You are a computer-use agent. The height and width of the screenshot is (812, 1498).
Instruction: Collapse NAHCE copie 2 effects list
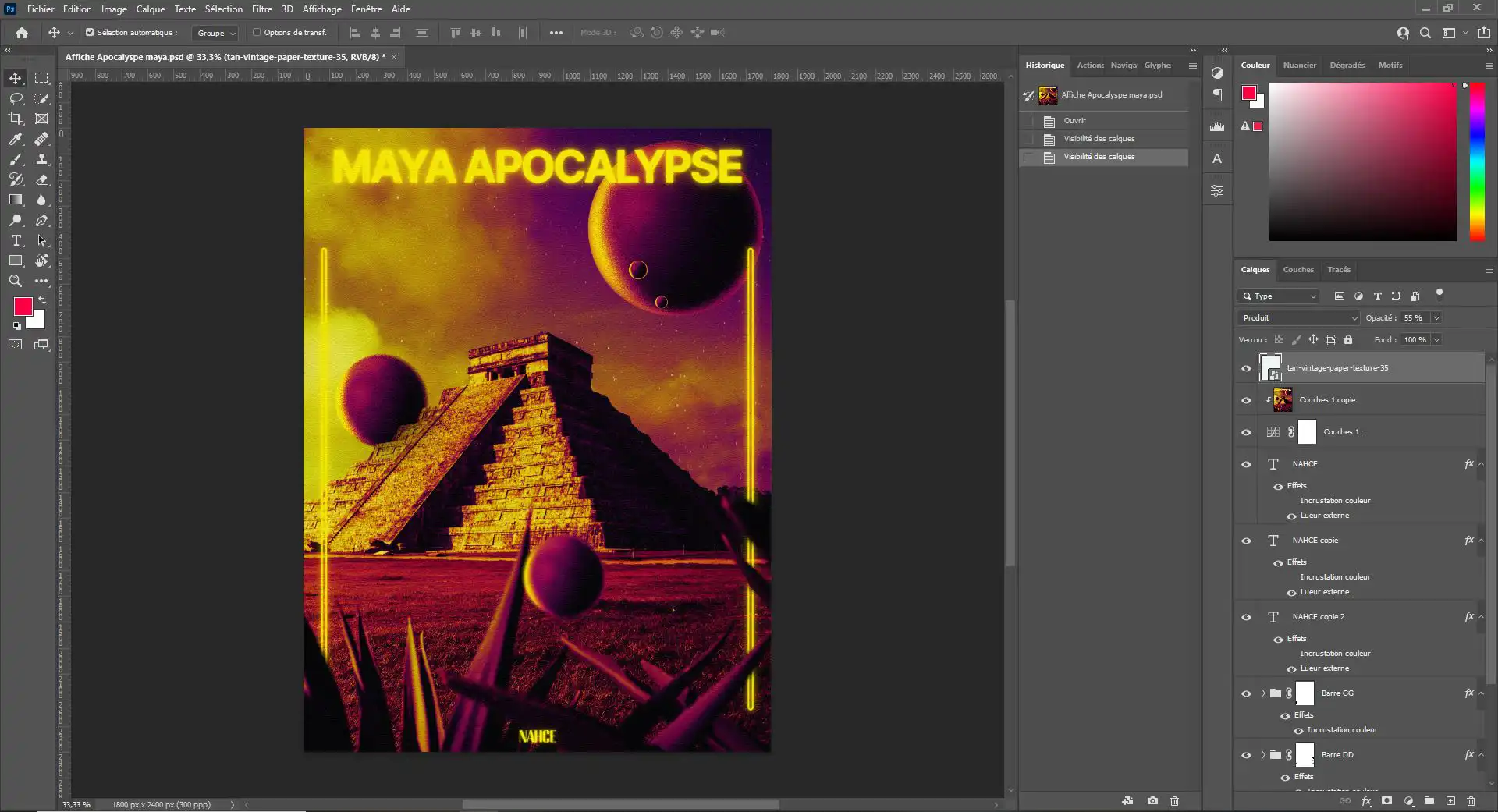(1481, 617)
